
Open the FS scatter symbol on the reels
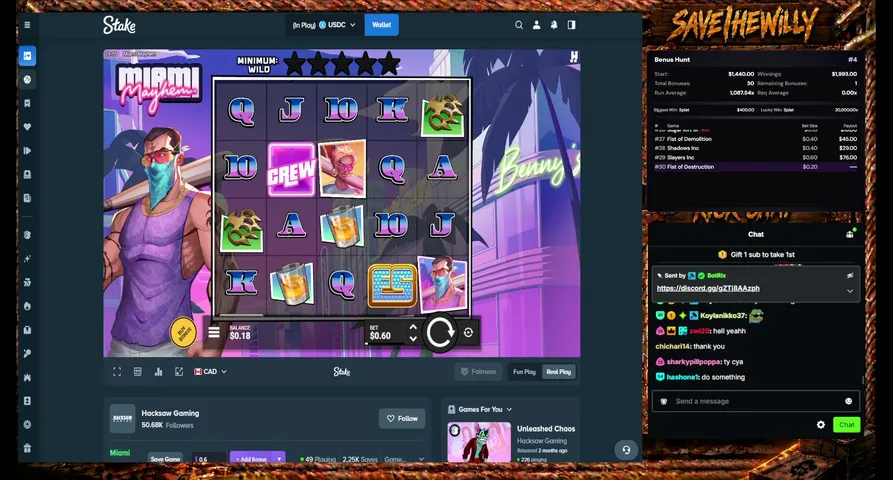[x=391, y=285]
